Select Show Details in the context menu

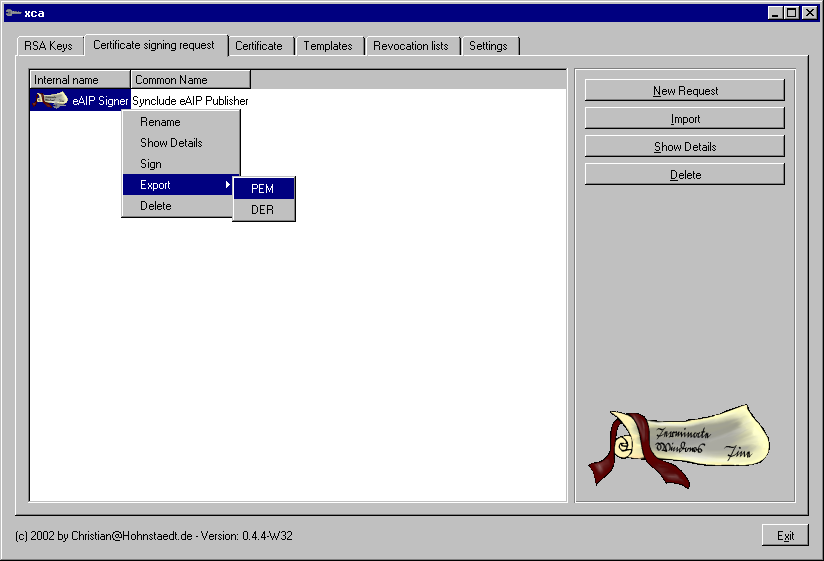pyautogui.click(x=171, y=143)
